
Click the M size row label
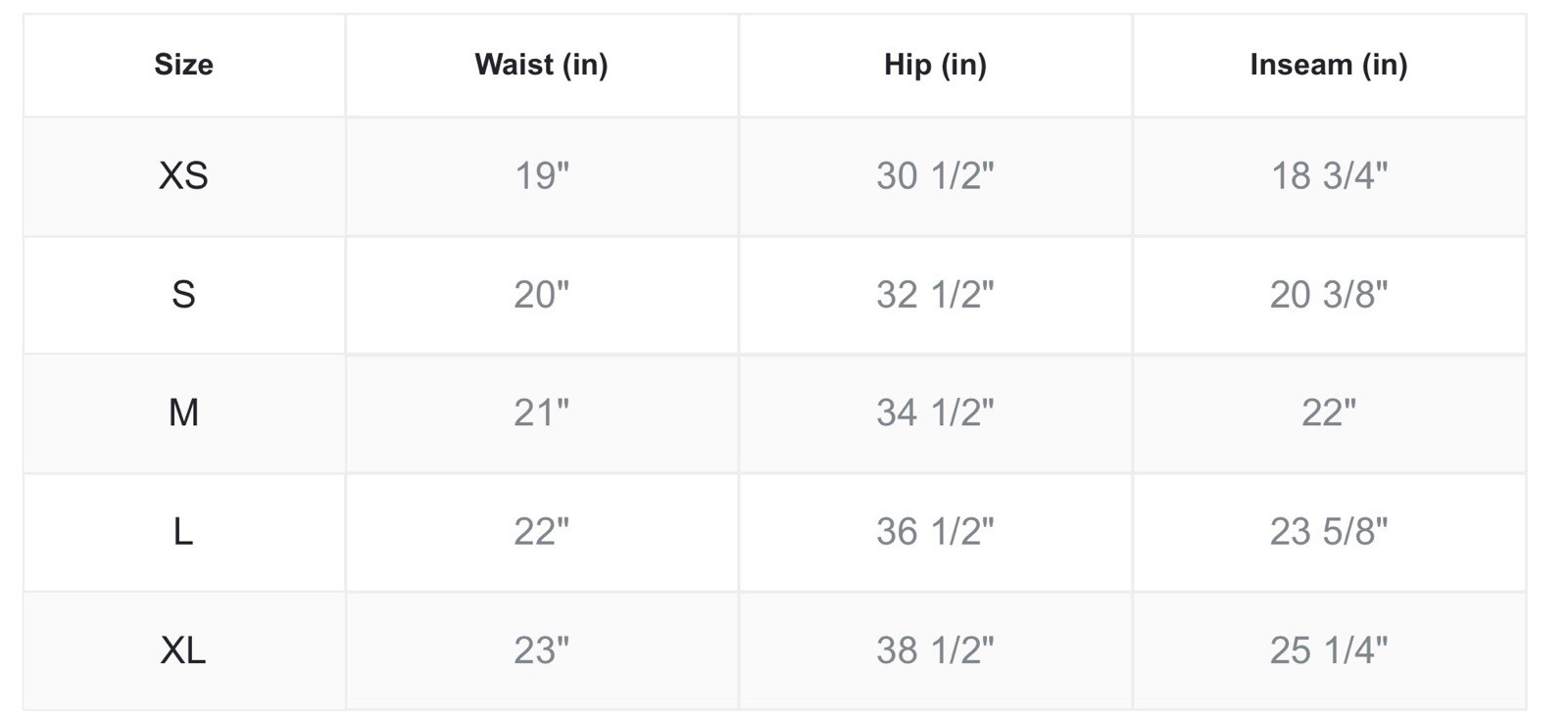point(183,413)
